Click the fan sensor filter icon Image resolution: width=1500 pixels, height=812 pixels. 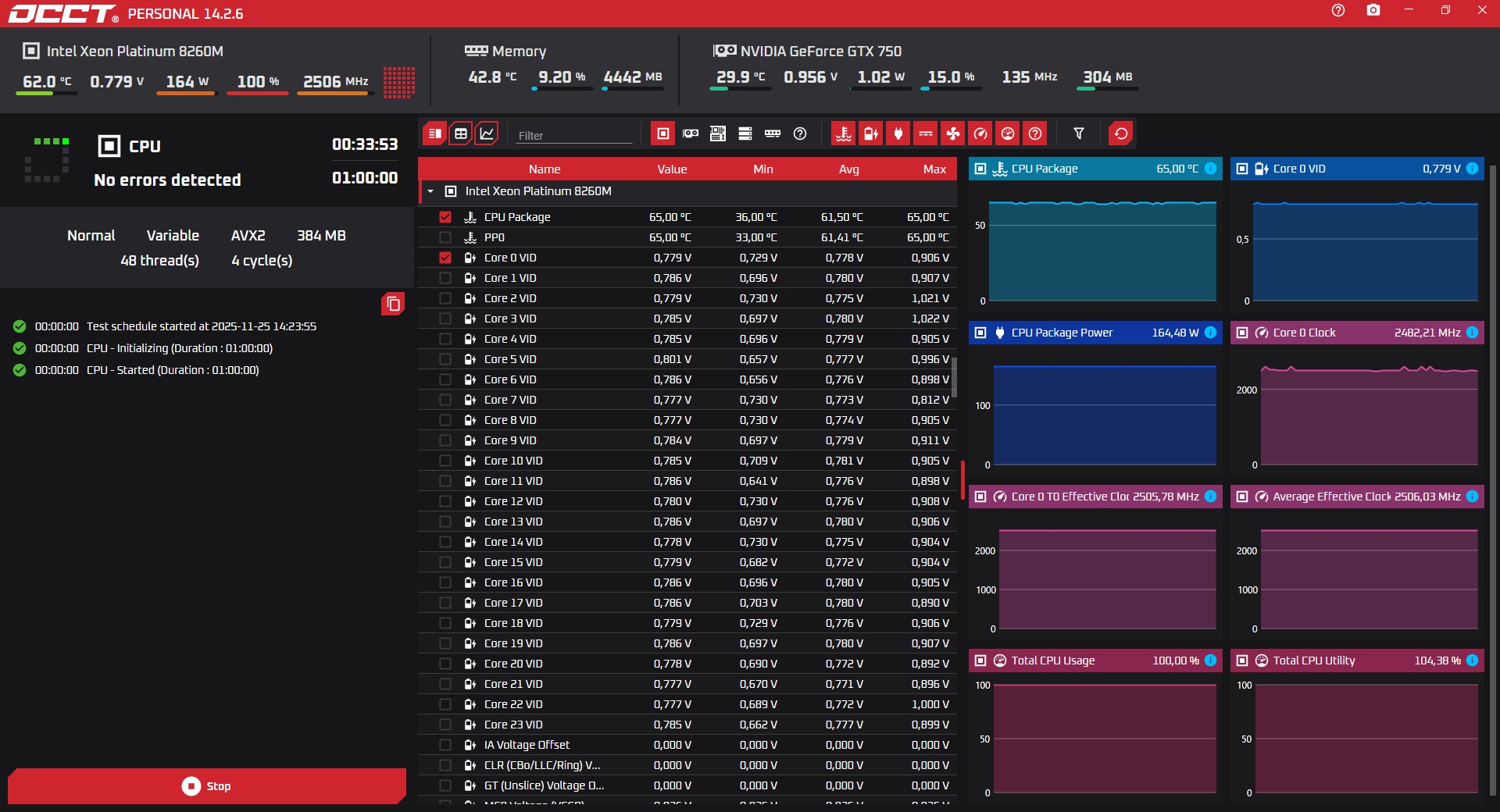953,134
